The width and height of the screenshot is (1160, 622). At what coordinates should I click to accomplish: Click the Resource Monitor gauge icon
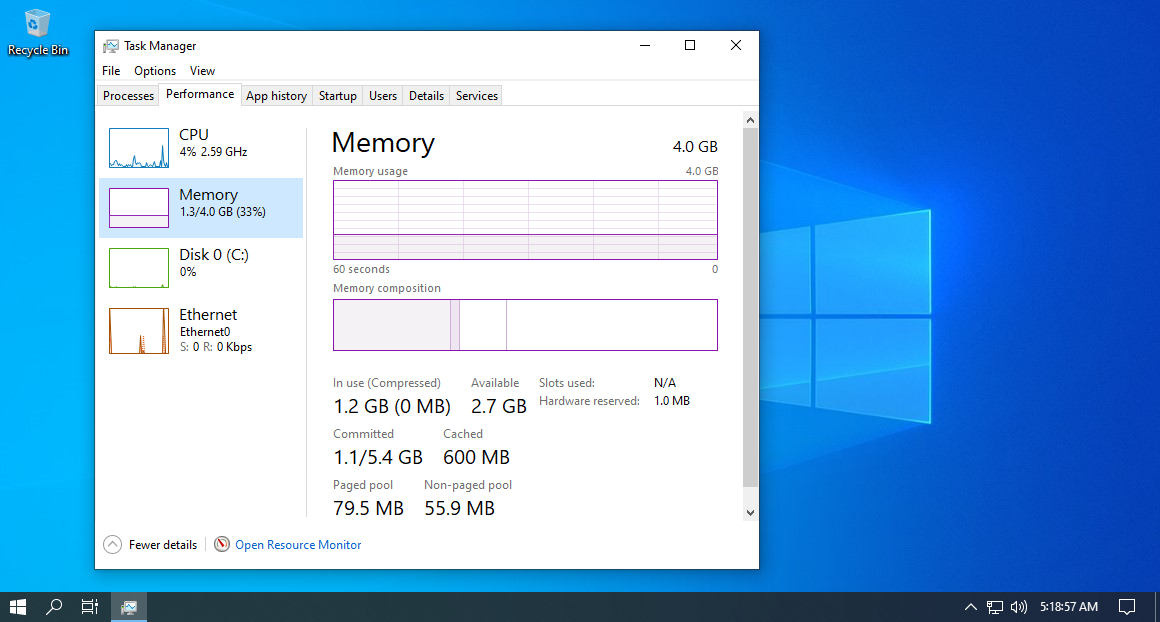pyautogui.click(x=222, y=544)
